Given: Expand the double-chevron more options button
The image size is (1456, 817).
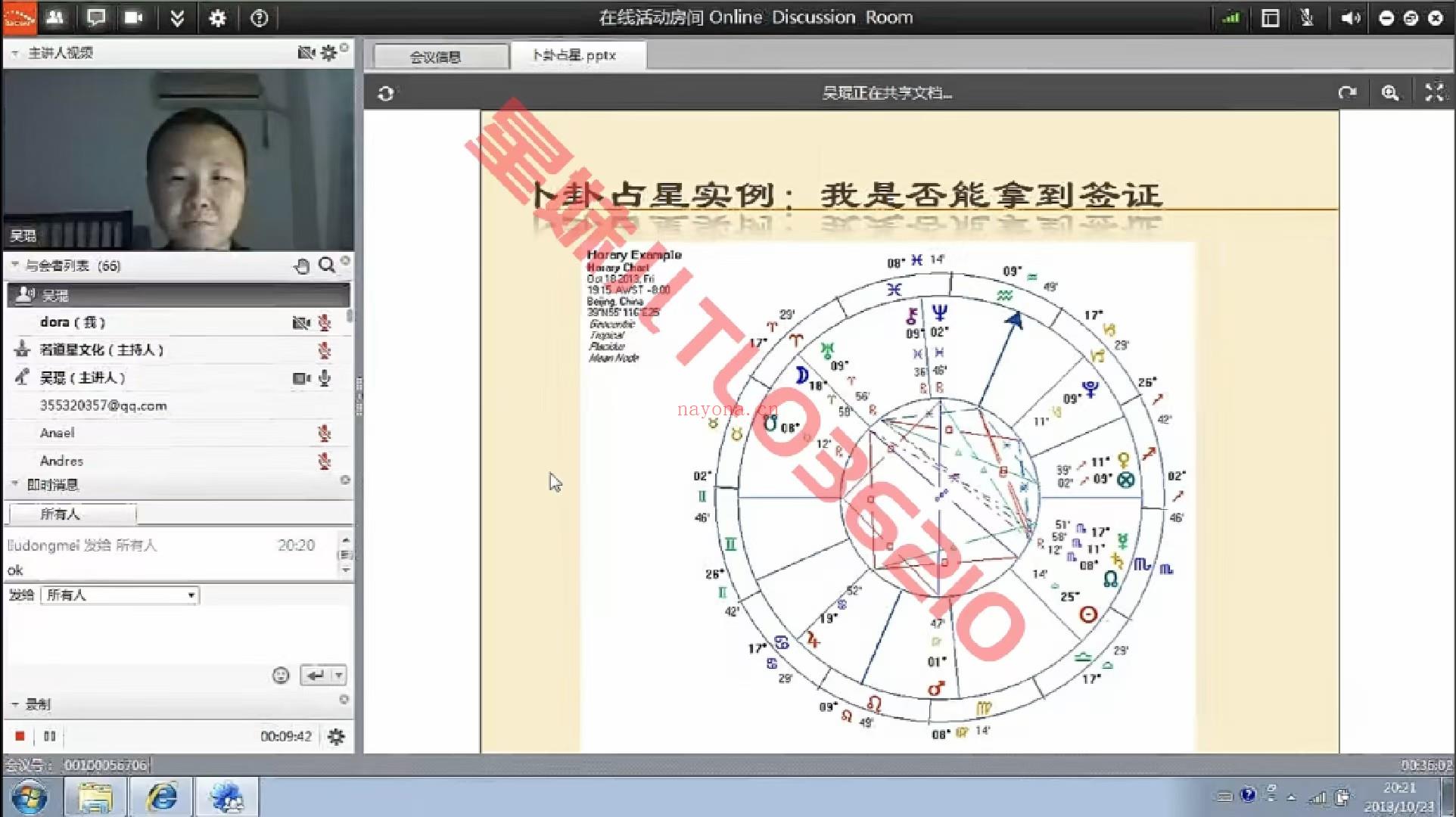Looking at the screenshot, I should click(x=177, y=17).
